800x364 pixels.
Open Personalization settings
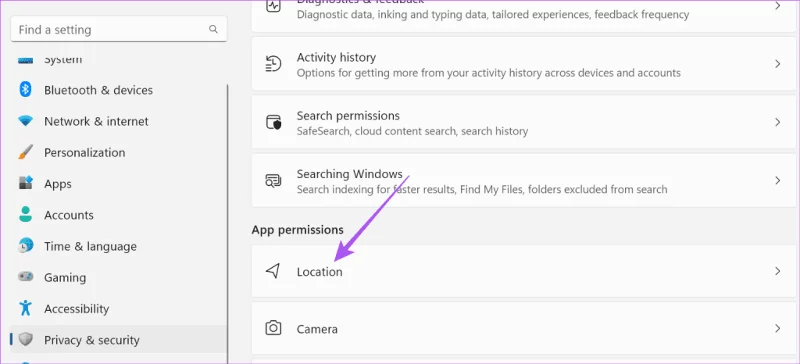tap(85, 152)
